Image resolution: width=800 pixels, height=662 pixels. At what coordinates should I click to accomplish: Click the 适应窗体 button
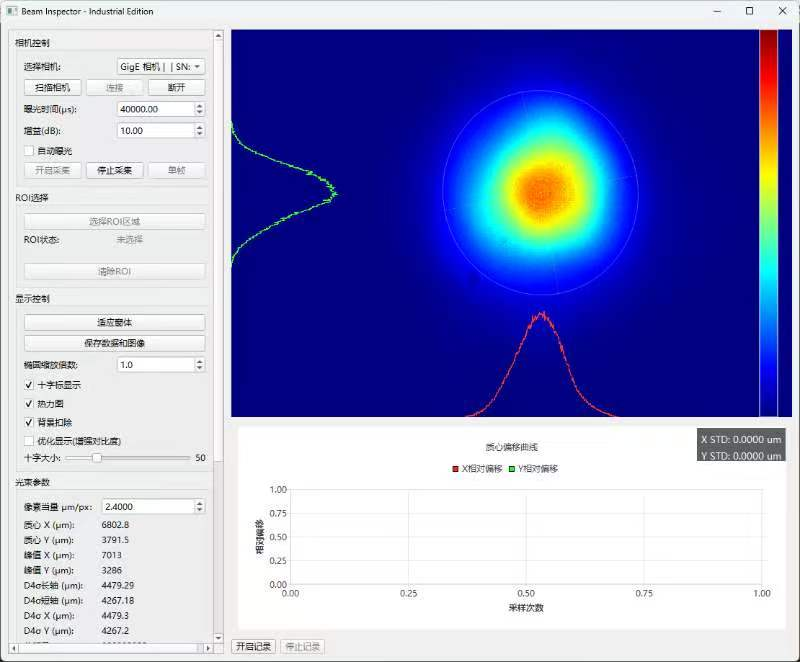click(115, 322)
